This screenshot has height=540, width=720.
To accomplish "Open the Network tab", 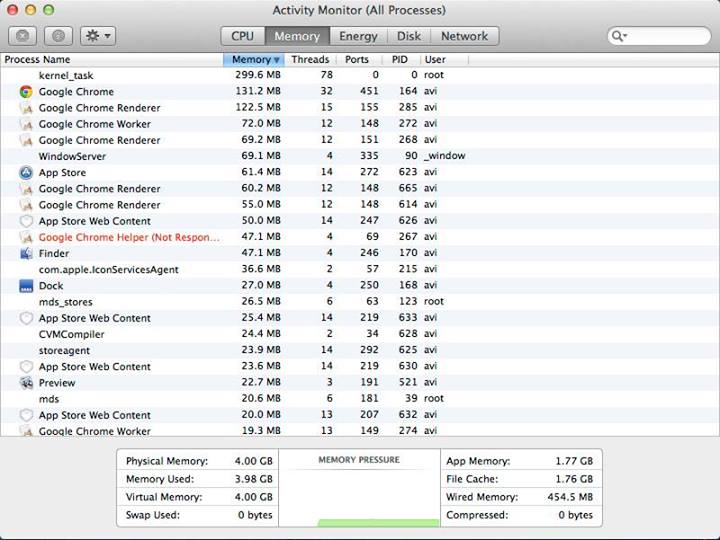I will (464, 36).
